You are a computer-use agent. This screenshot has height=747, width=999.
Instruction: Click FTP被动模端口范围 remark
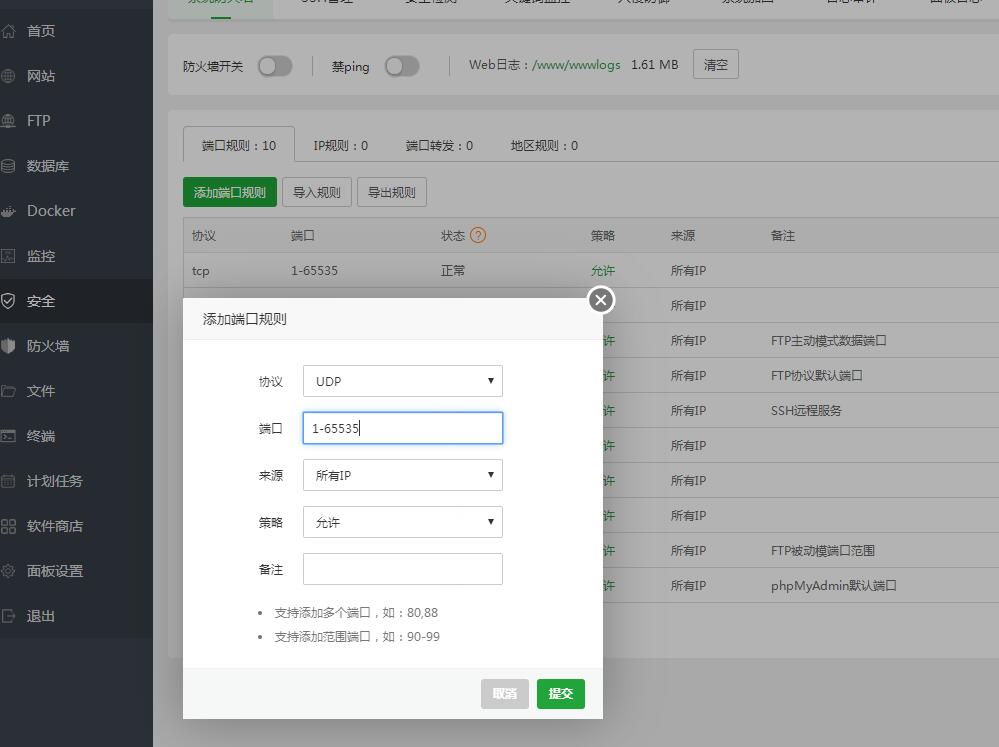pyautogui.click(x=823, y=551)
